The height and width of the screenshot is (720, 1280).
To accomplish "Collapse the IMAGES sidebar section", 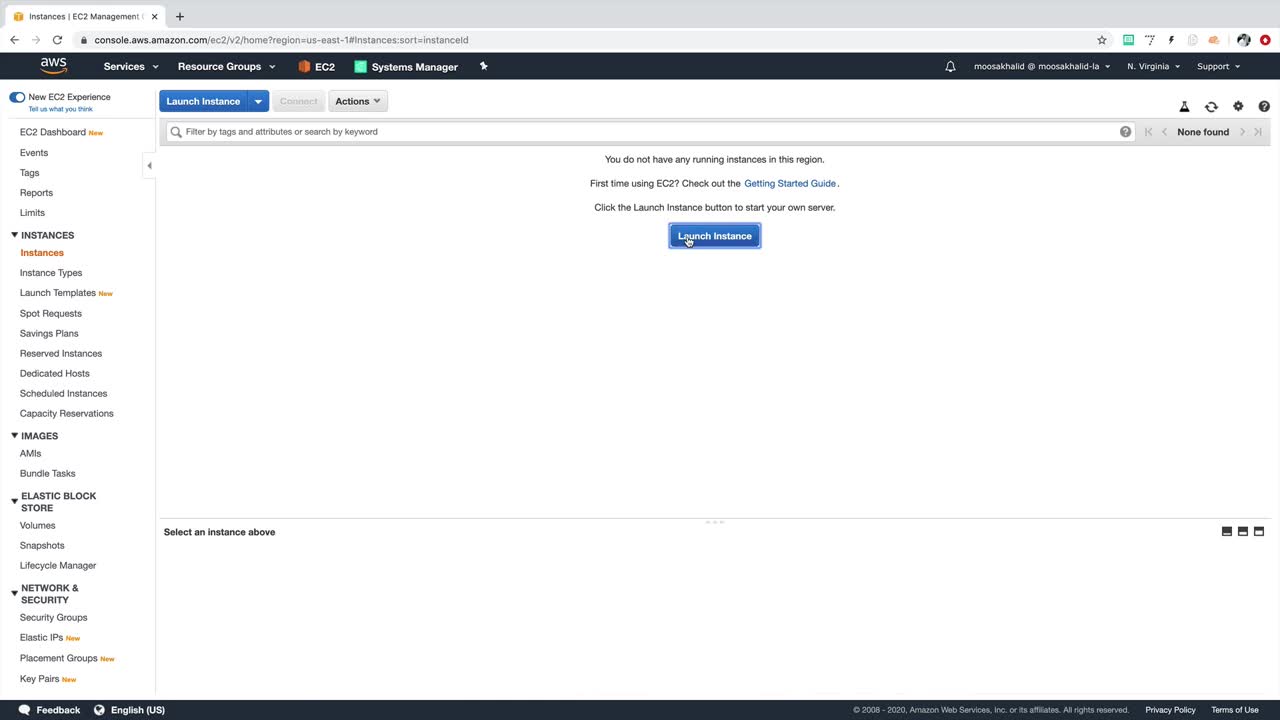I will [x=14, y=436].
